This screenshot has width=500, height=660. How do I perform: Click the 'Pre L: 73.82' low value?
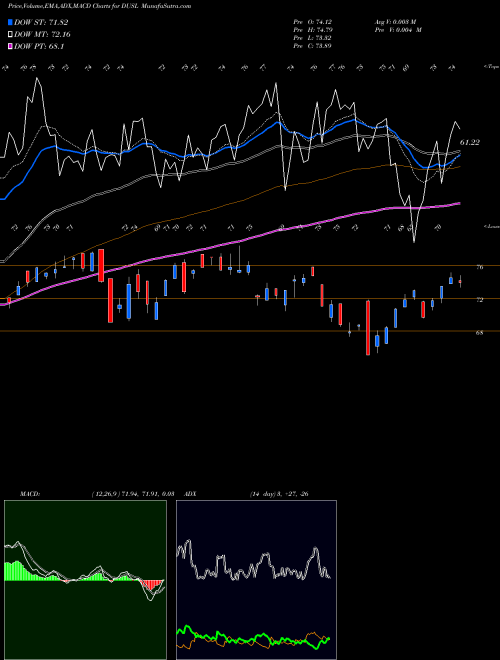coord(312,38)
